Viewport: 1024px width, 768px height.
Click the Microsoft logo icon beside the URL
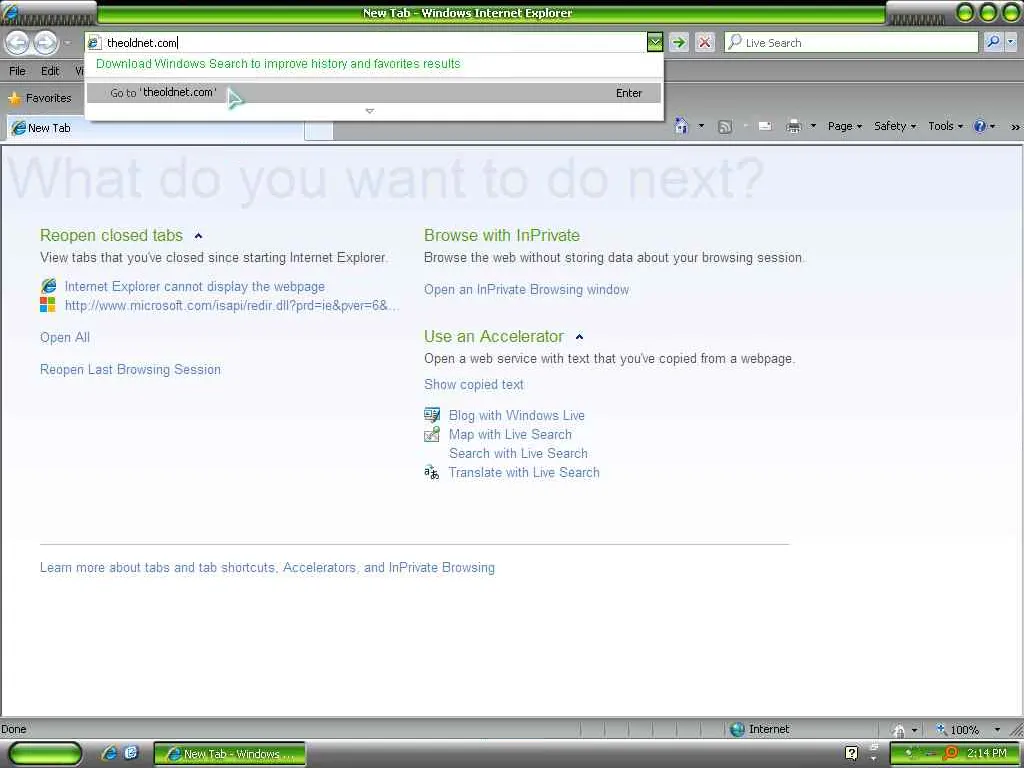click(48, 304)
